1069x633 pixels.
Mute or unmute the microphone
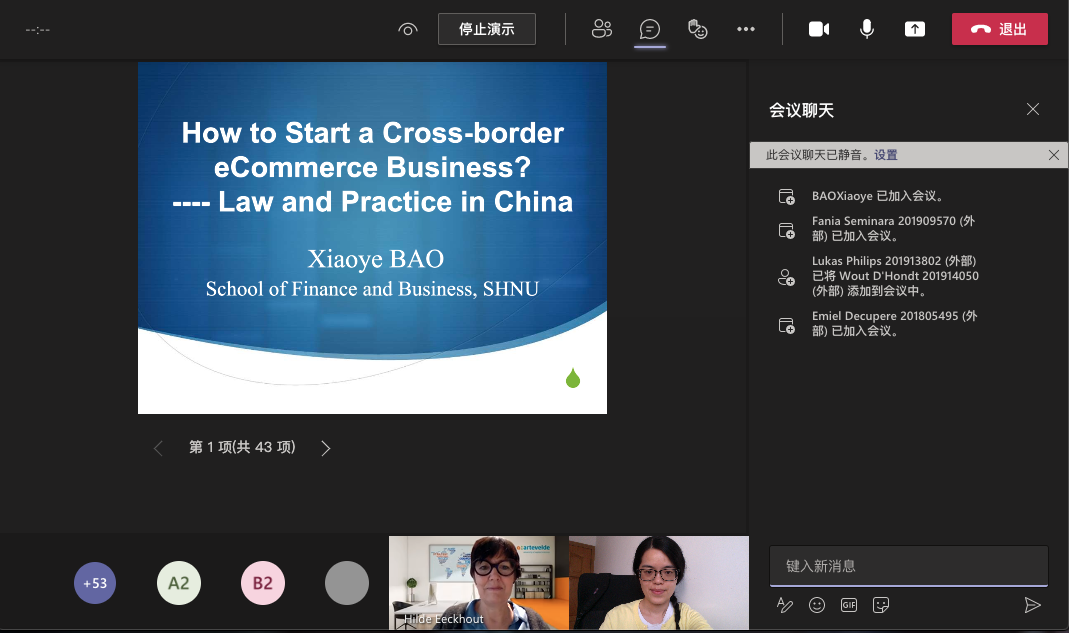[867, 29]
